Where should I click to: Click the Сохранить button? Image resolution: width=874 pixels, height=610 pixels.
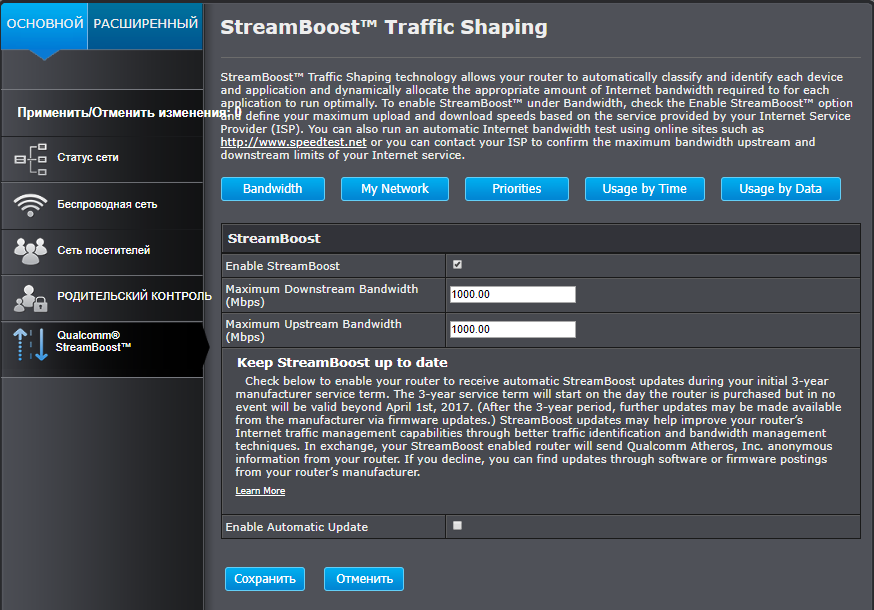265,579
